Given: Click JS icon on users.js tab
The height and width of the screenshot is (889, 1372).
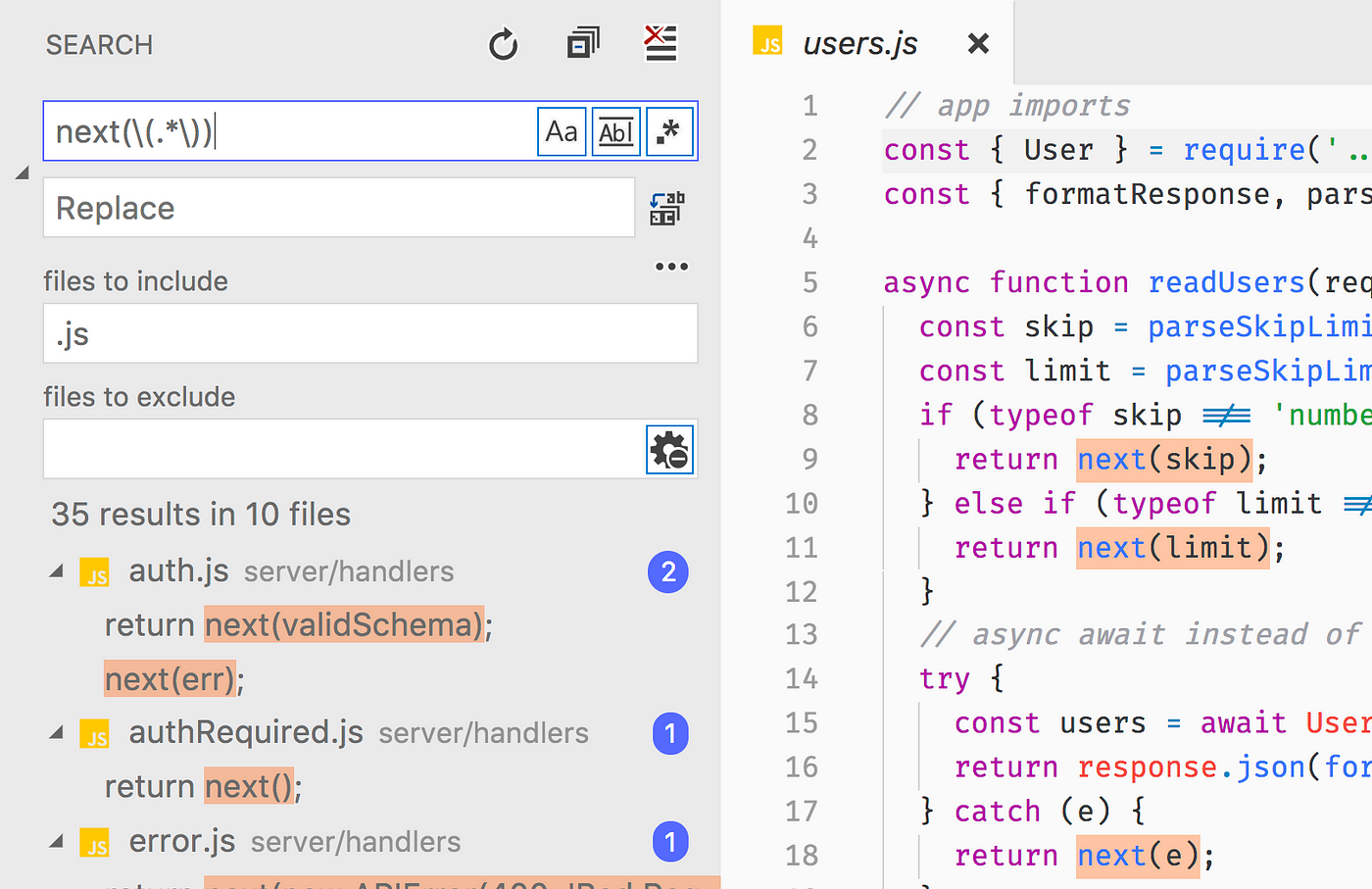Looking at the screenshot, I should (x=767, y=41).
